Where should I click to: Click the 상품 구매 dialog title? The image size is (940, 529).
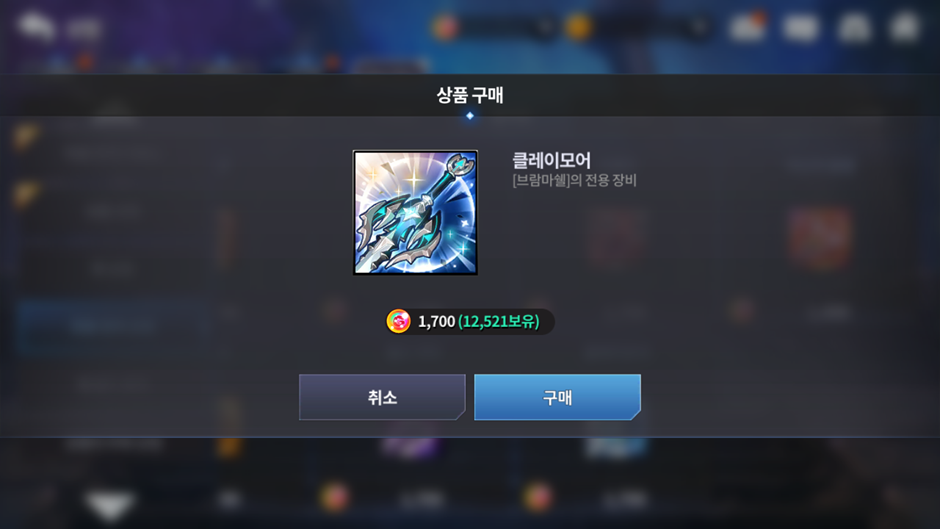[469, 95]
